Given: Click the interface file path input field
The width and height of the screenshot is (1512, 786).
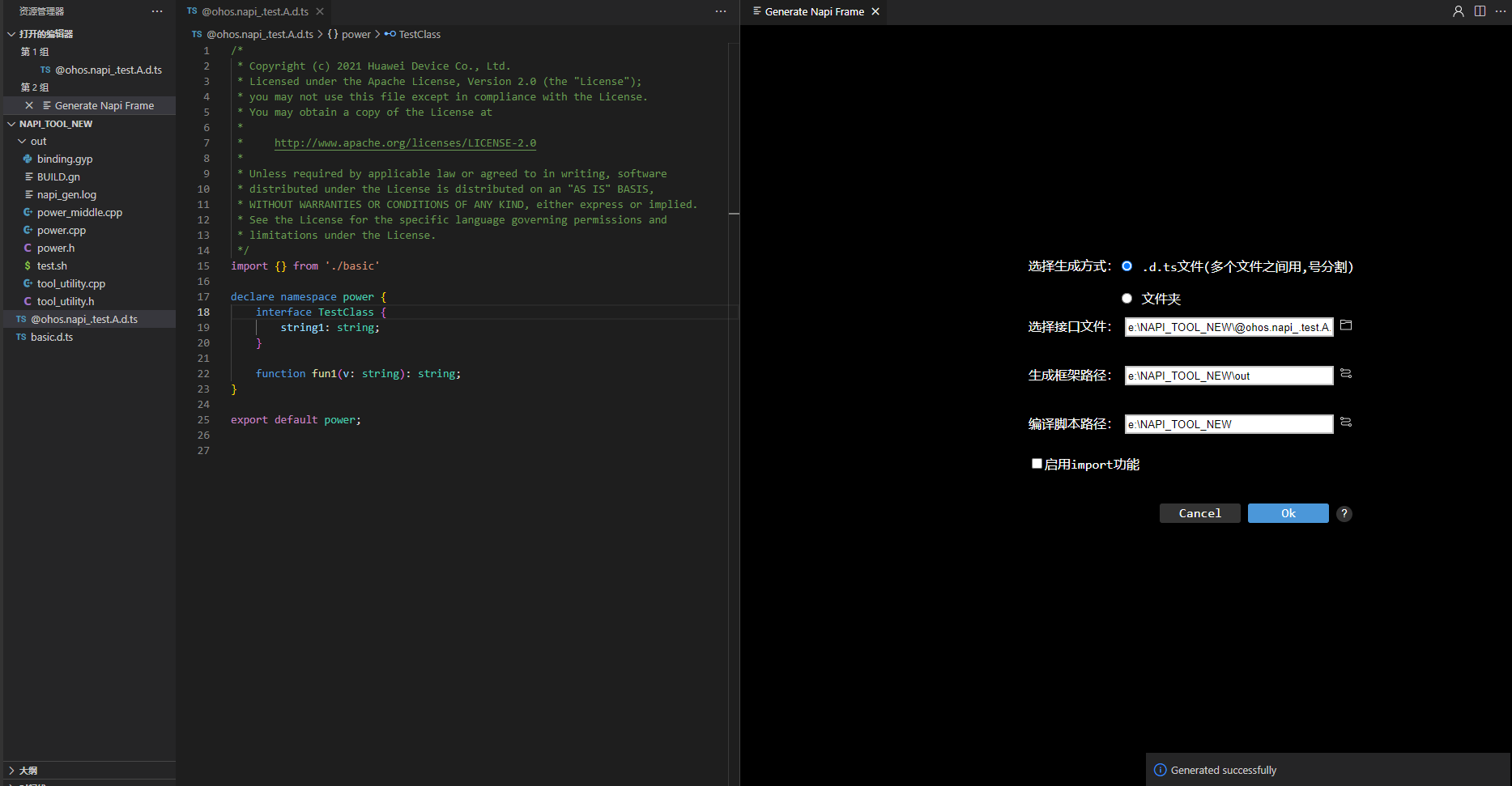Looking at the screenshot, I should pos(1229,327).
